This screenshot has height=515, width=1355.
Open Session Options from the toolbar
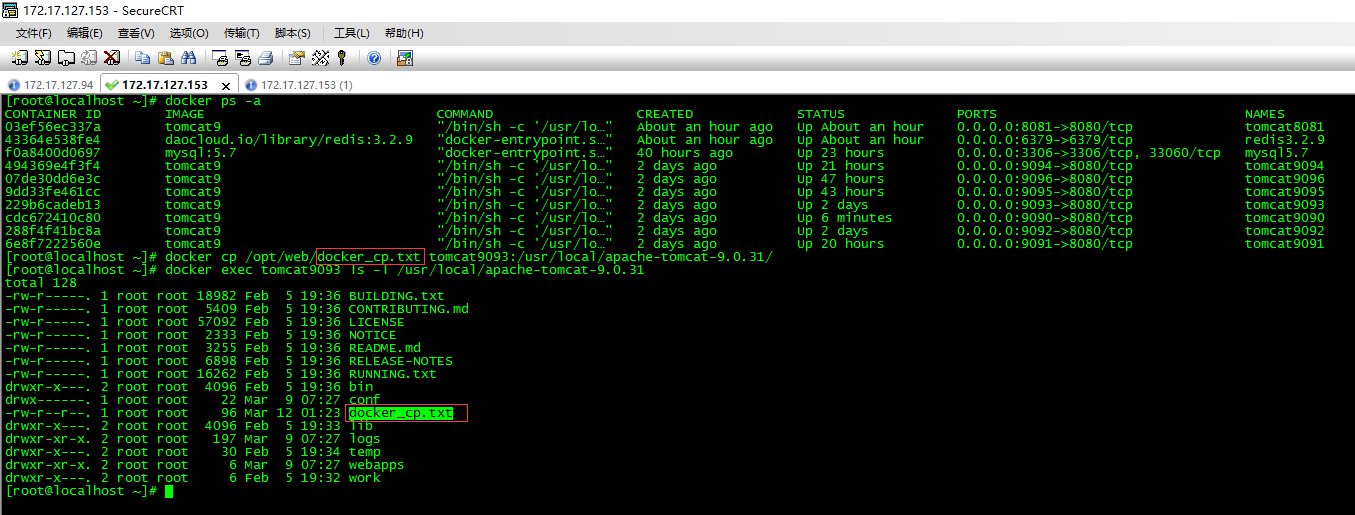point(297,58)
